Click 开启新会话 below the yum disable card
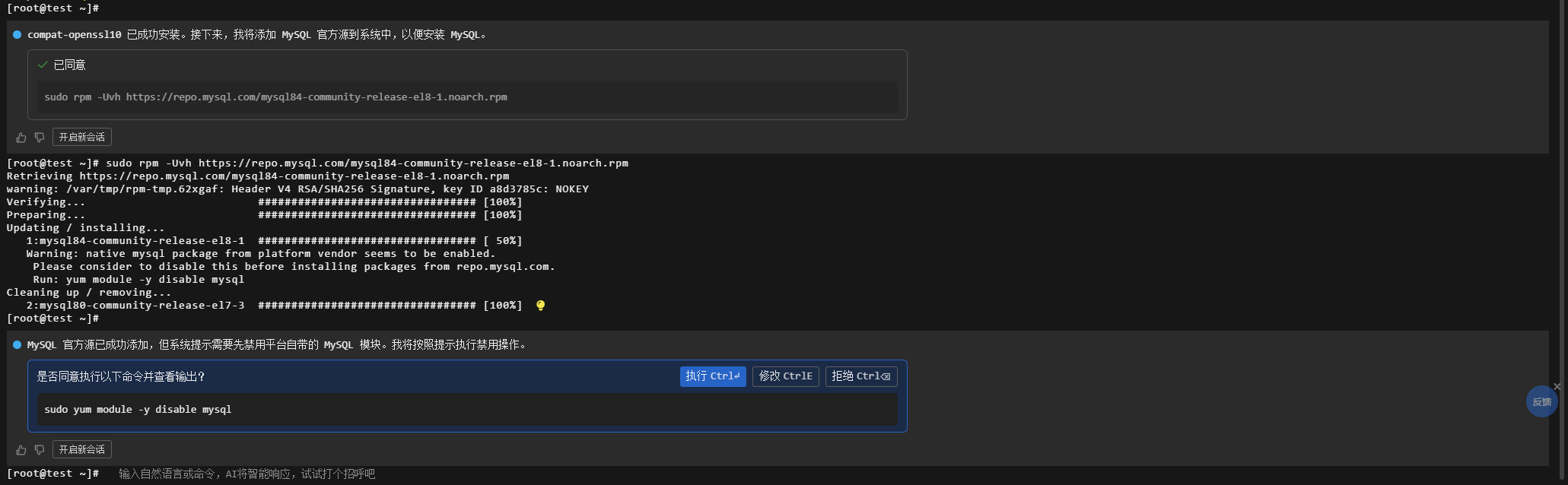The image size is (1568, 485). pyautogui.click(x=82, y=450)
